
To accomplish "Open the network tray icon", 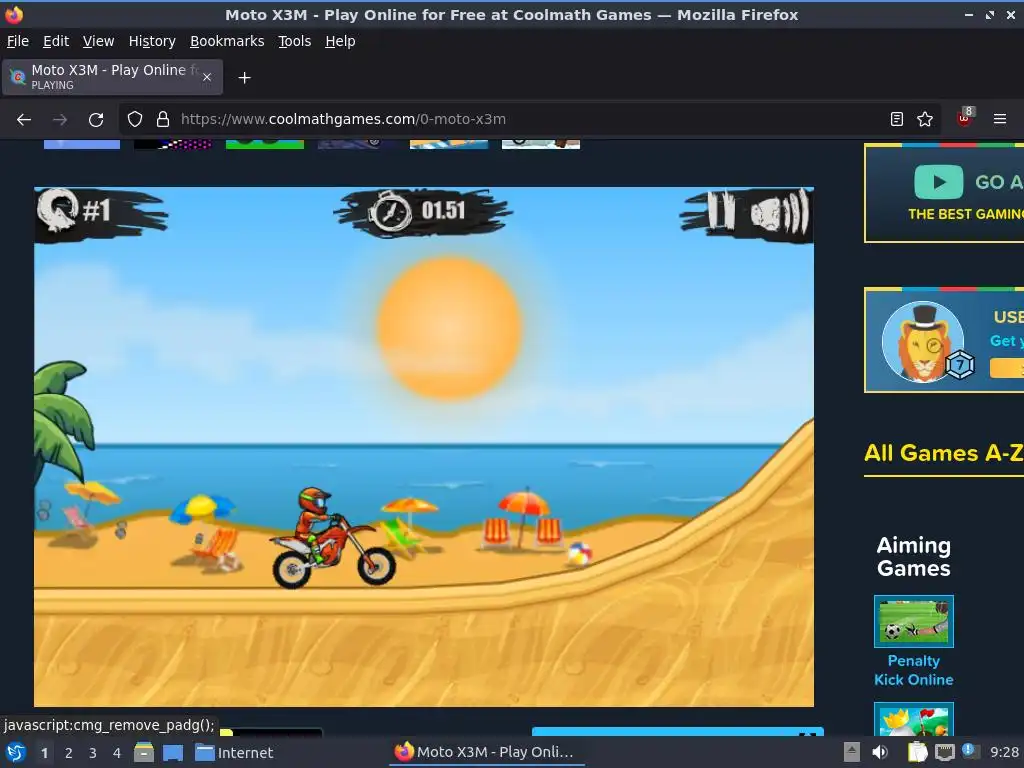I will tap(945, 752).
